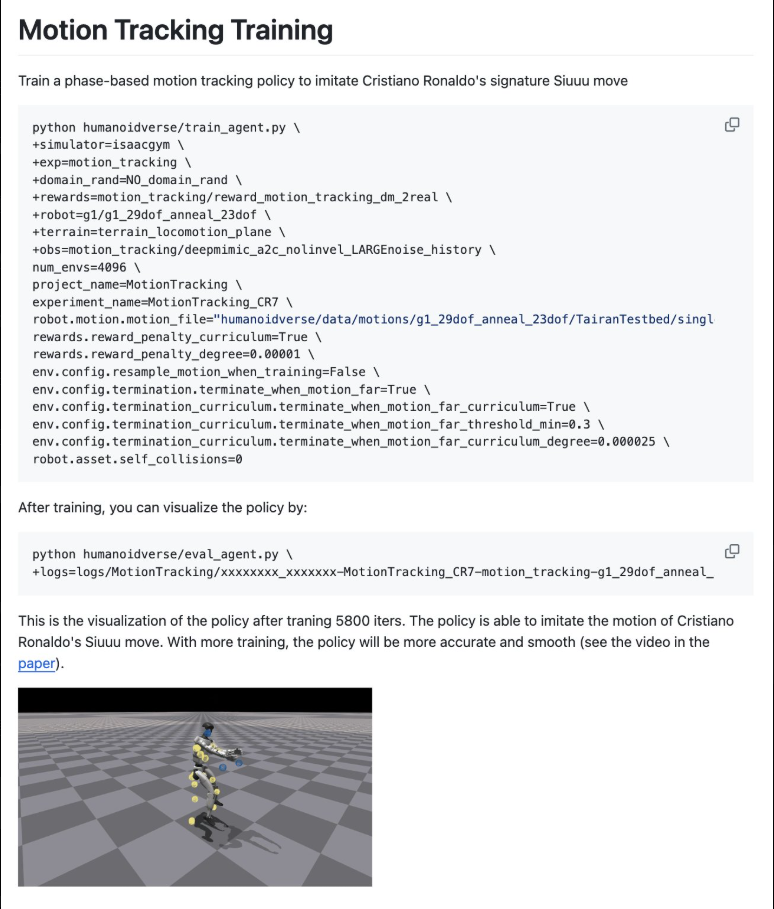Click the robot.asset.self_collisions=0 line
774x909 pixels.
137,459
